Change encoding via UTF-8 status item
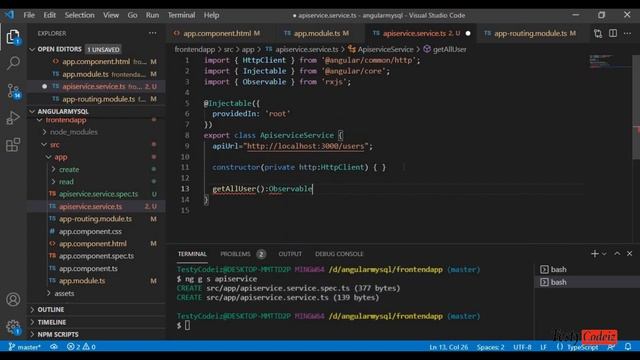 coord(522,347)
